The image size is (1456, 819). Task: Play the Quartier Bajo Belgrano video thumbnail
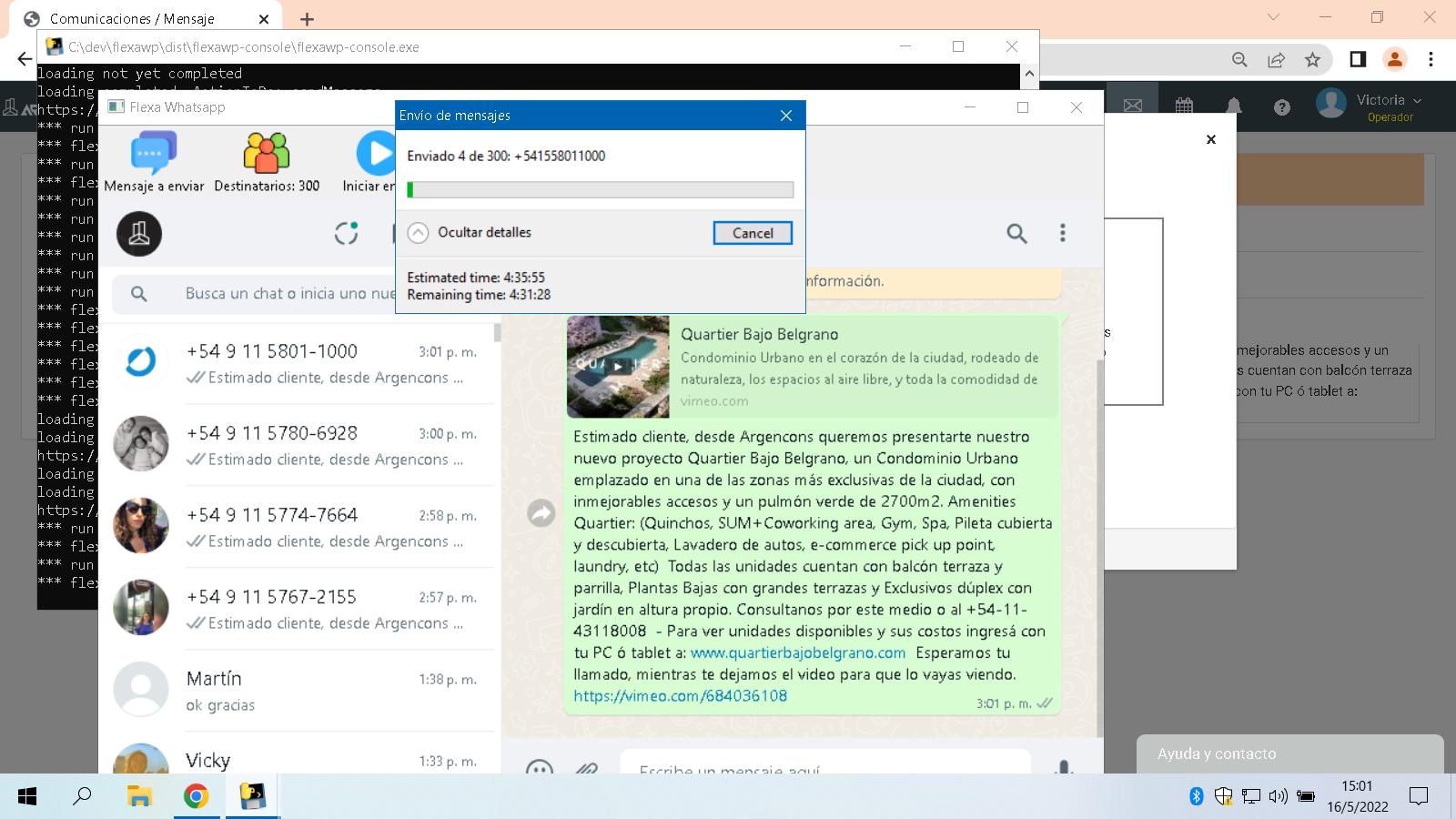(618, 366)
